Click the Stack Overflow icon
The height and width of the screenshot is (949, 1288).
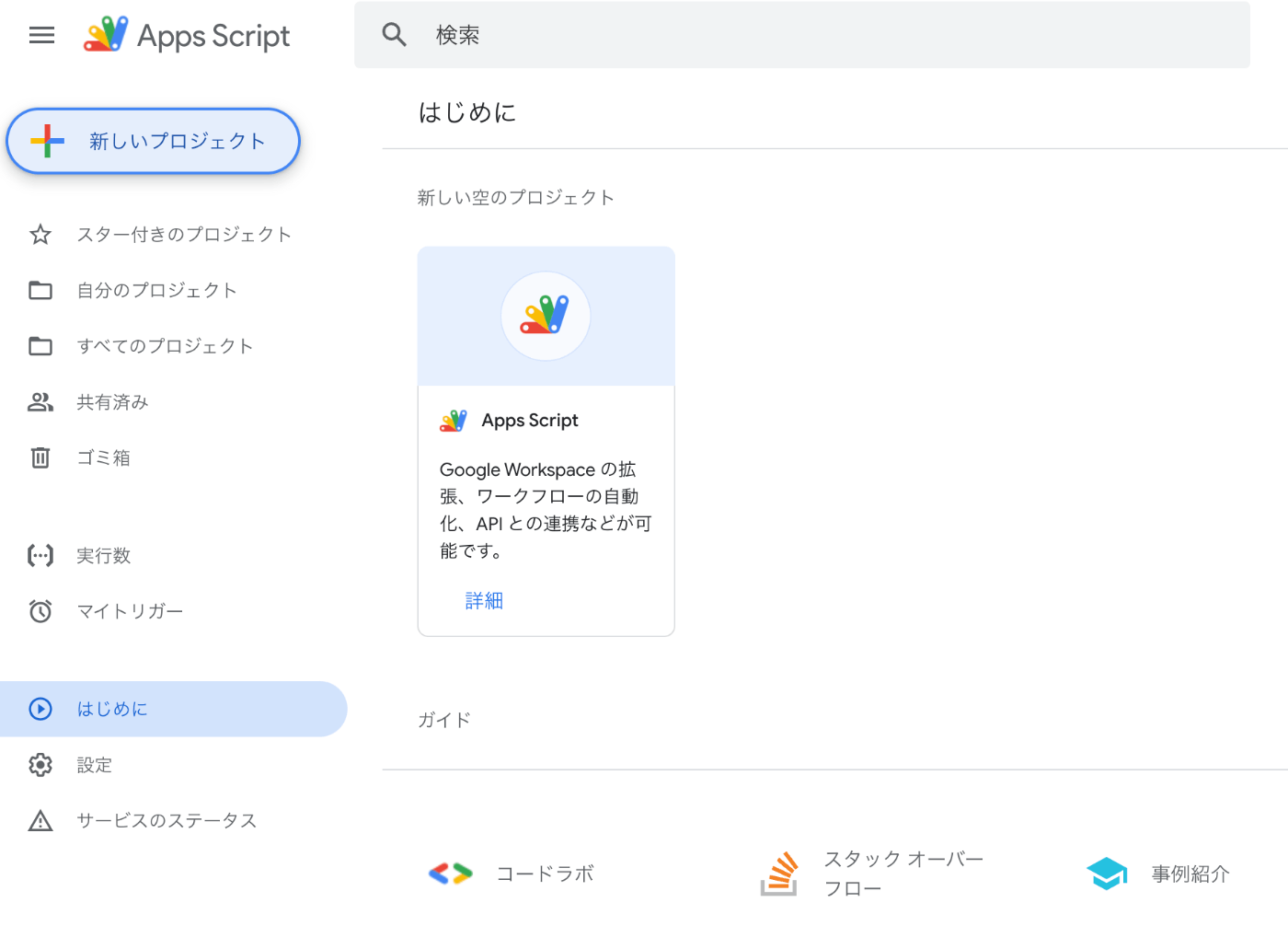779,874
